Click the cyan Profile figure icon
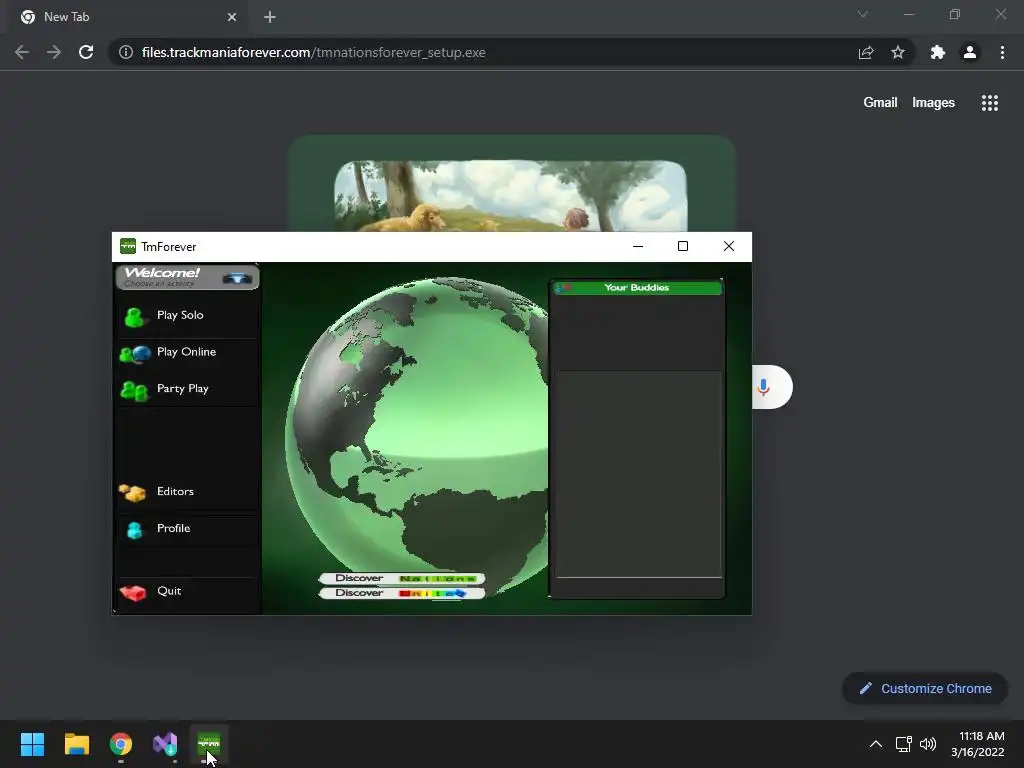Viewport: 1024px width, 768px height. [135, 530]
